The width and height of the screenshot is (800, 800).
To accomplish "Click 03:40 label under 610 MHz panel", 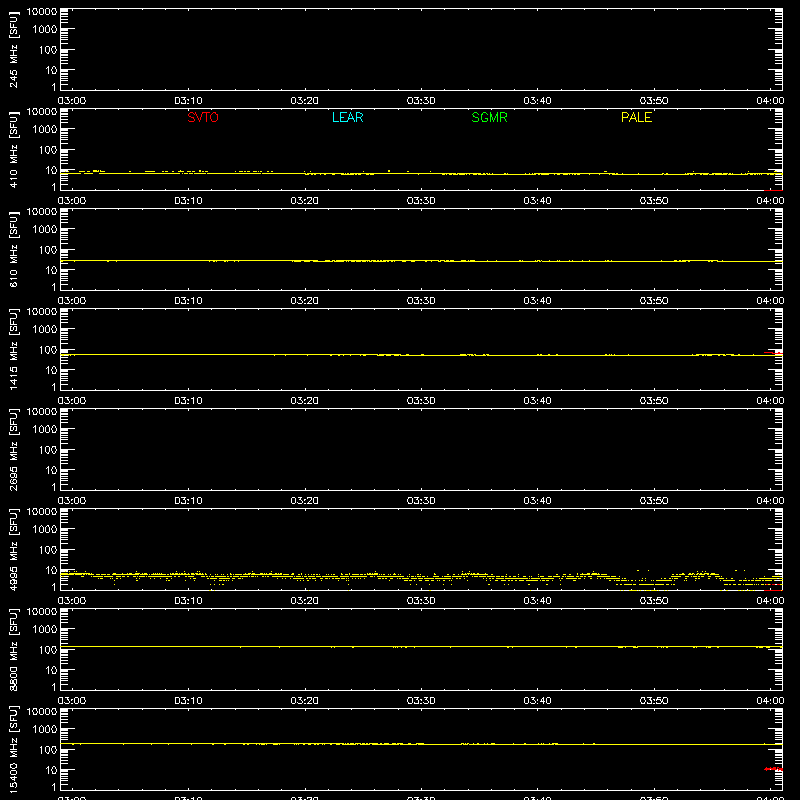I will click(537, 301).
